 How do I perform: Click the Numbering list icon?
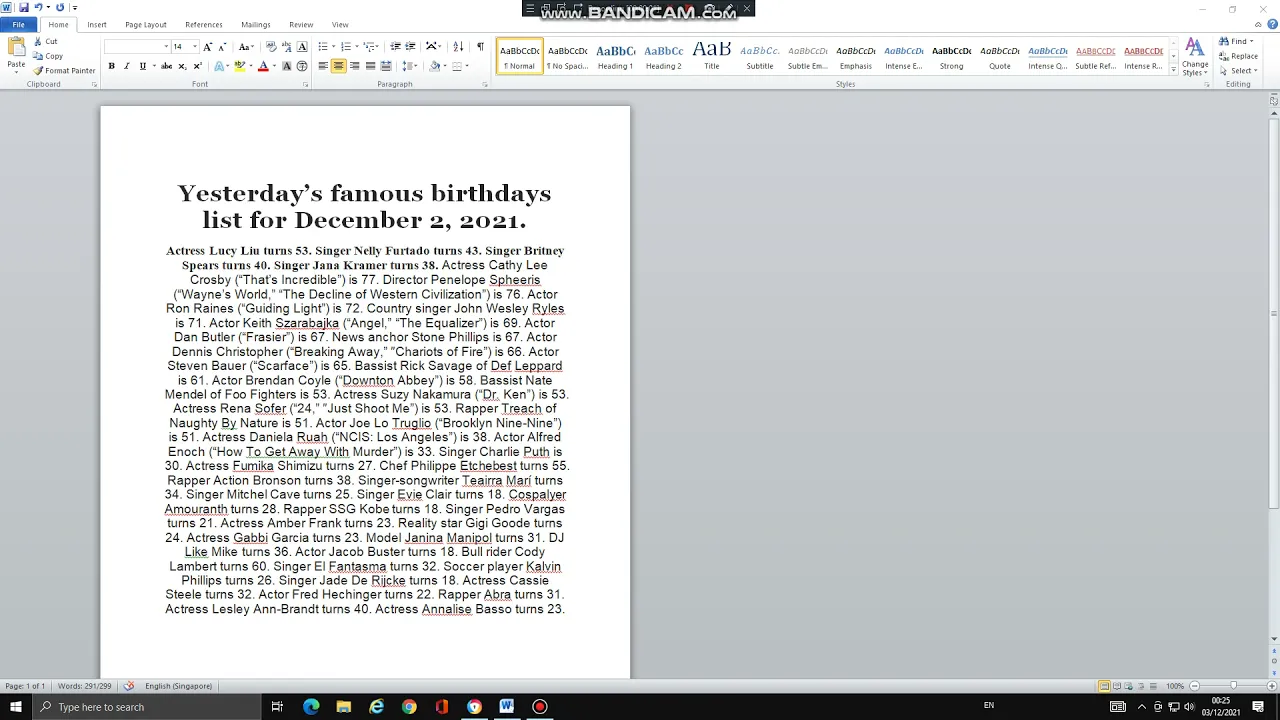coord(346,47)
